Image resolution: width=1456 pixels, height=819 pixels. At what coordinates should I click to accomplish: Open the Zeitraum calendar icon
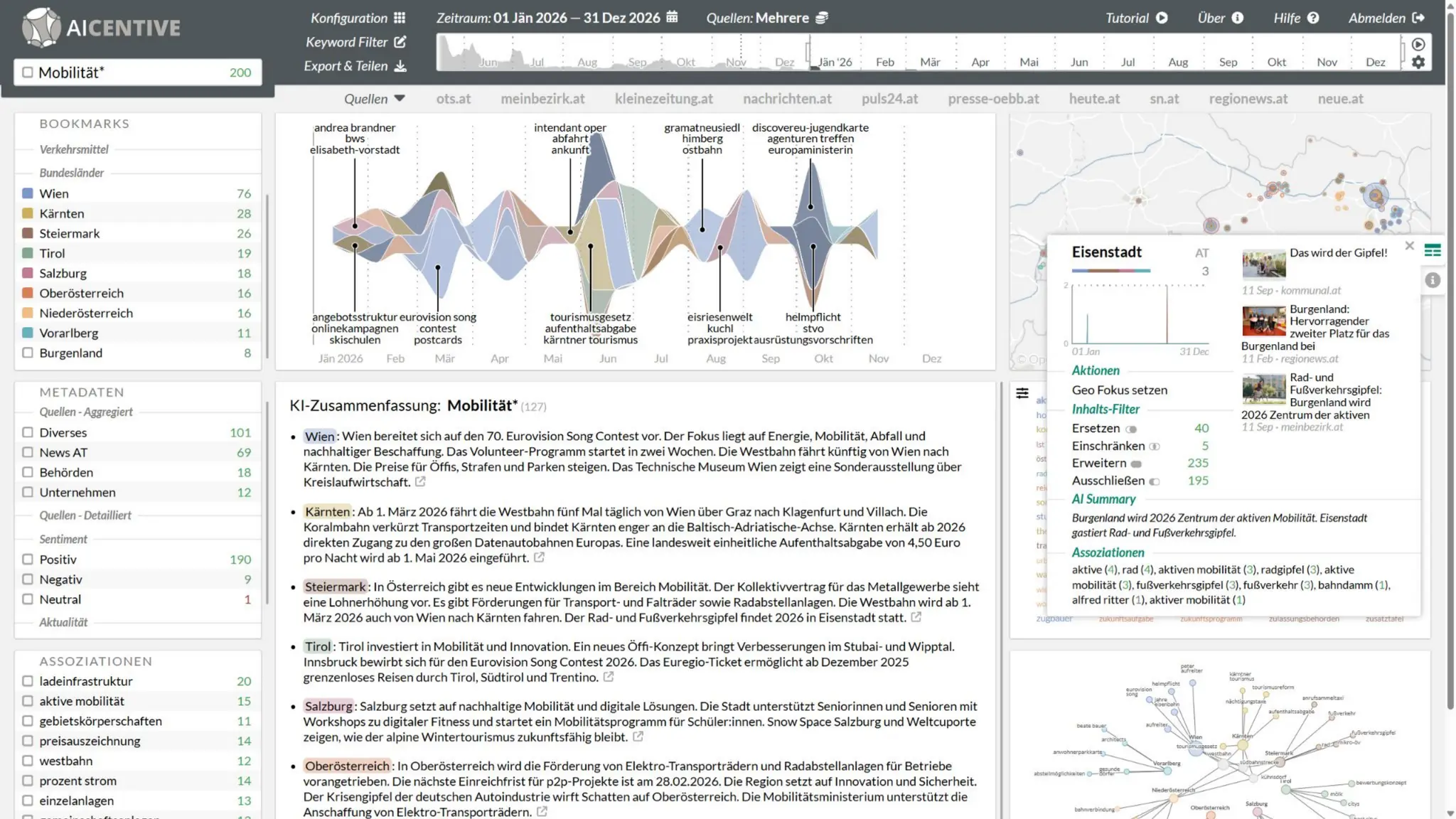pos(672,17)
